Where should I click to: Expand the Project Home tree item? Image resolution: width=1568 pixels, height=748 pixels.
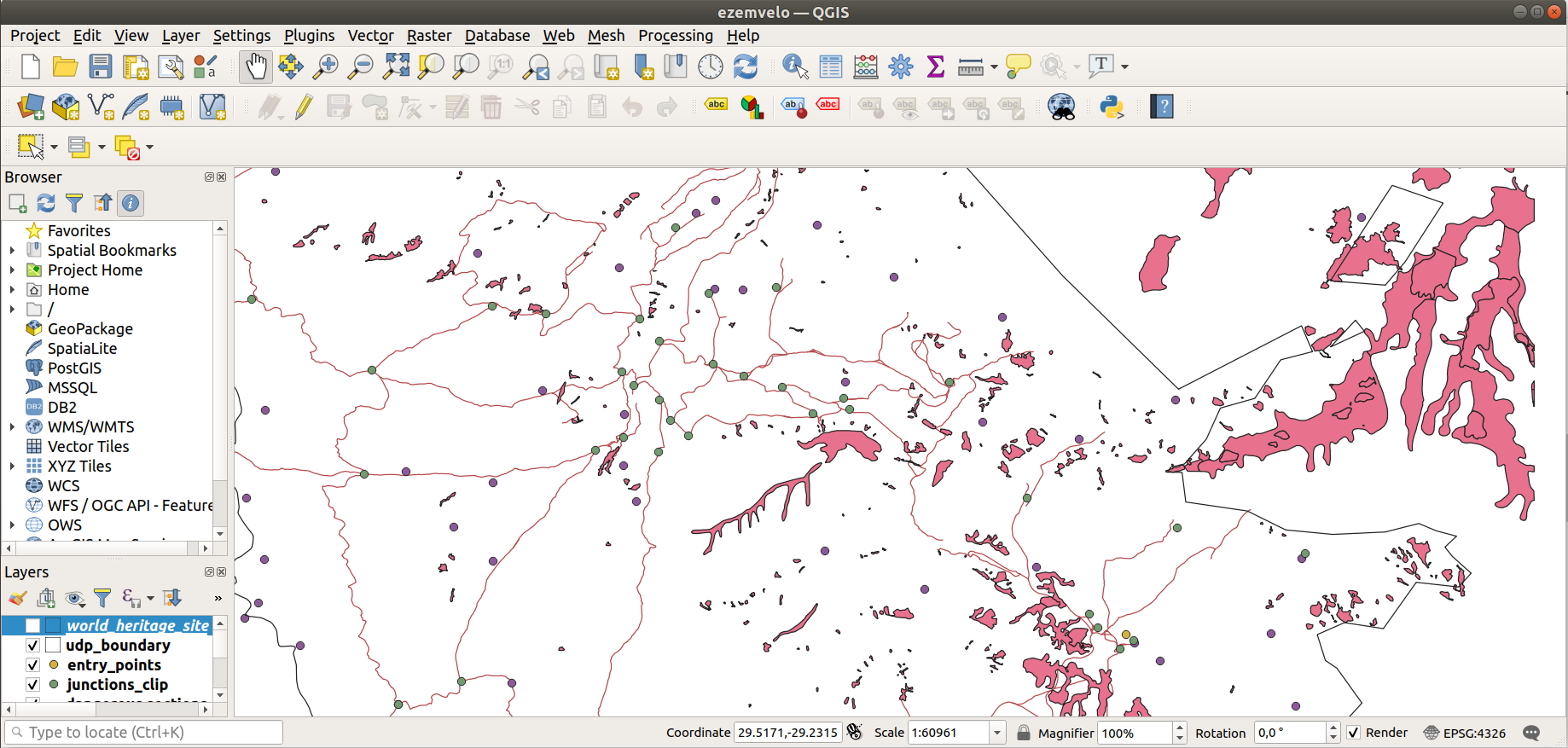[12, 270]
